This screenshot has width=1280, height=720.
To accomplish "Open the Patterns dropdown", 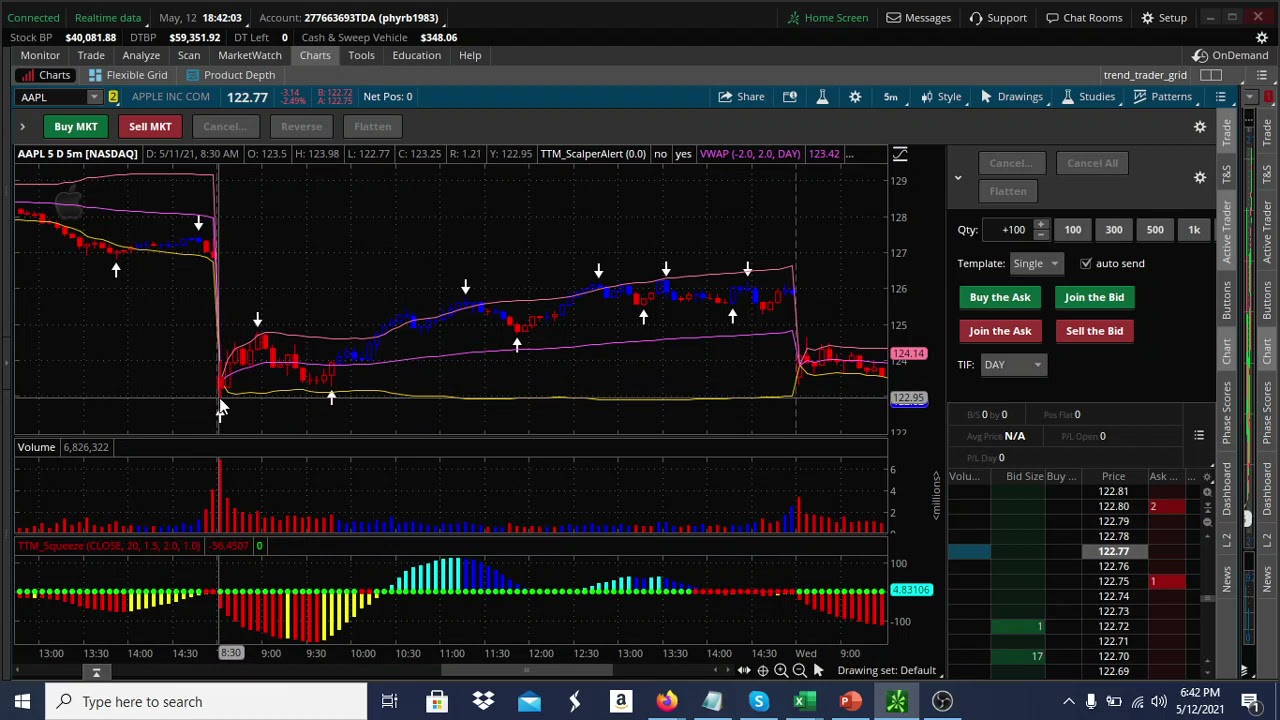I will [x=1162, y=97].
